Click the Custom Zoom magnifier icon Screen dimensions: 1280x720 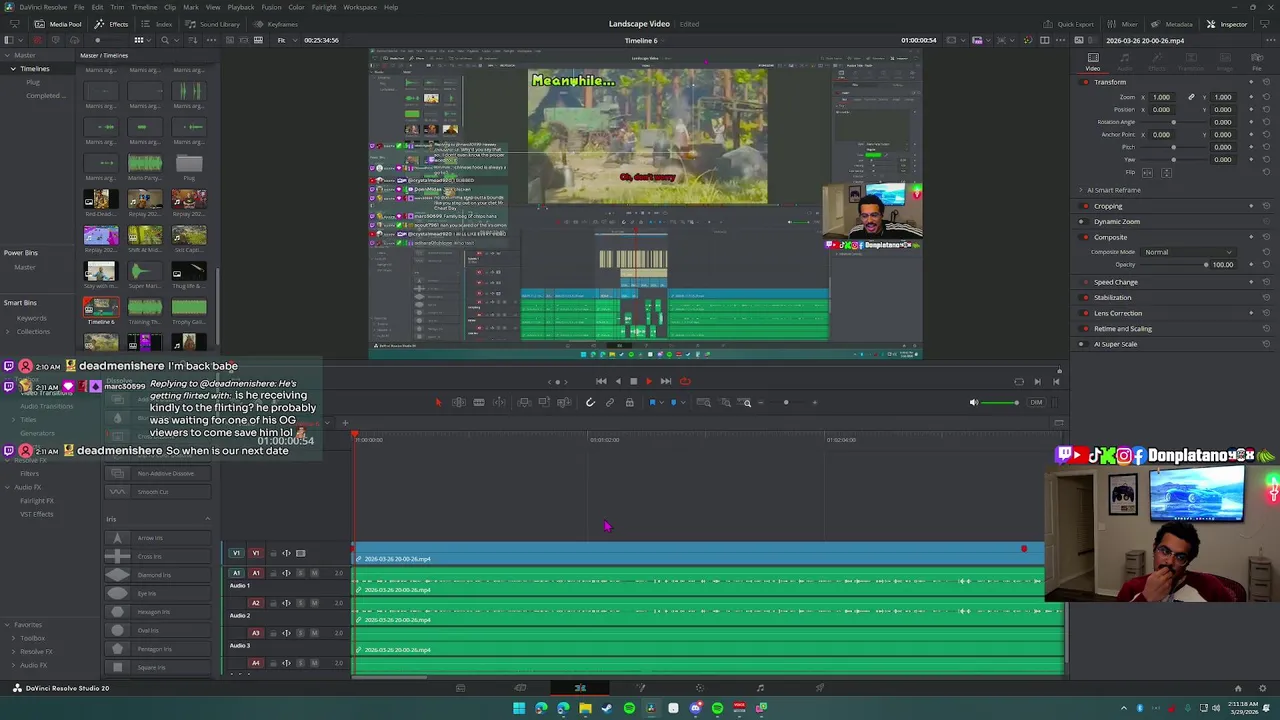pyautogui.click(x=747, y=402)
